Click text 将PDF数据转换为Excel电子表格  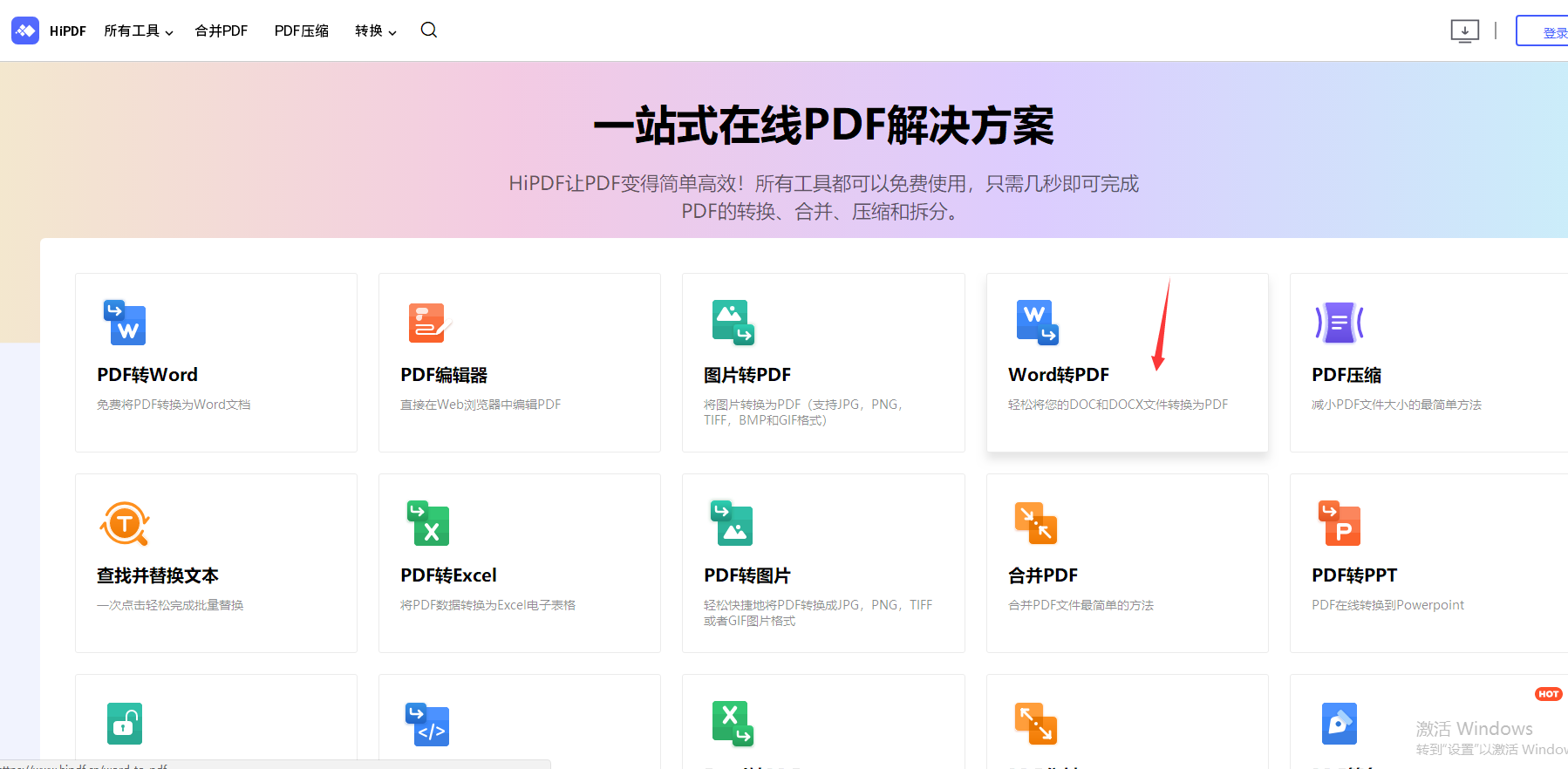click(x=487, y=605)
